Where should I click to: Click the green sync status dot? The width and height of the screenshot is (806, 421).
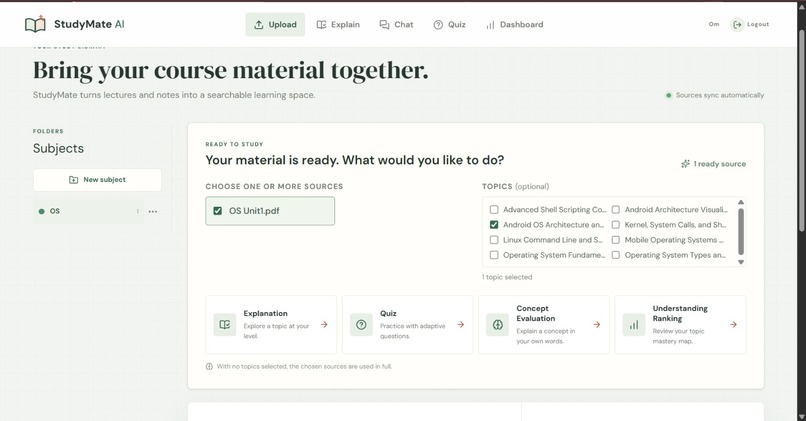[669, 95]
